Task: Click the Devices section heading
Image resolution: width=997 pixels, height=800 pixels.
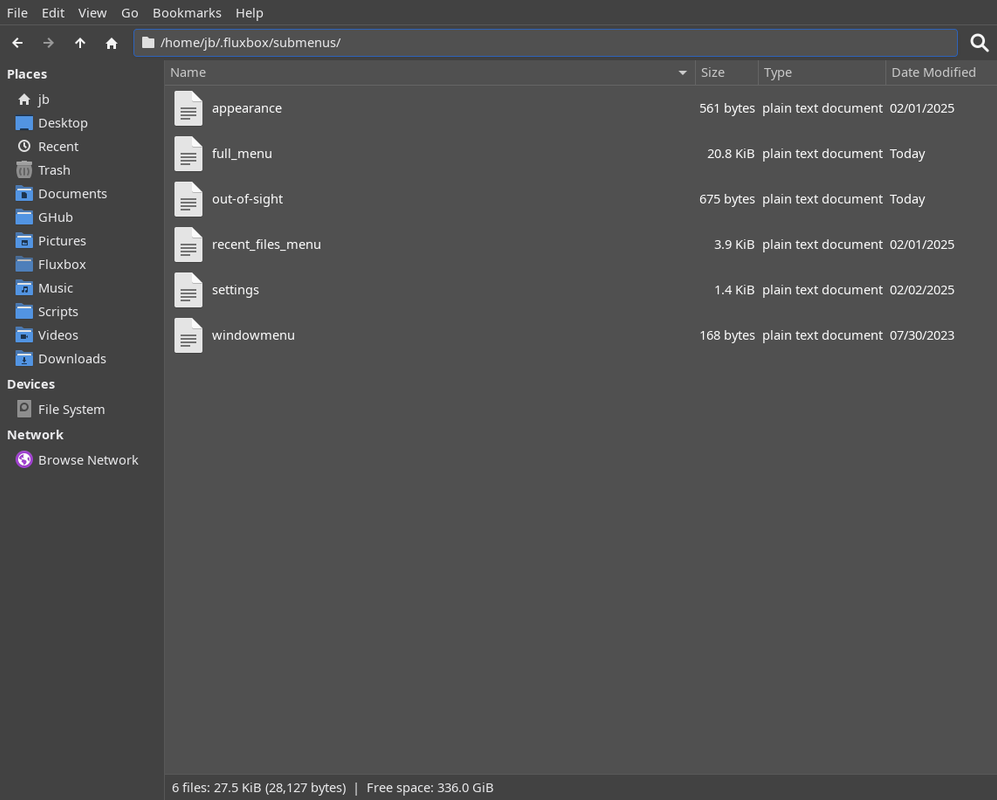Action: click(x=31, y=384)
